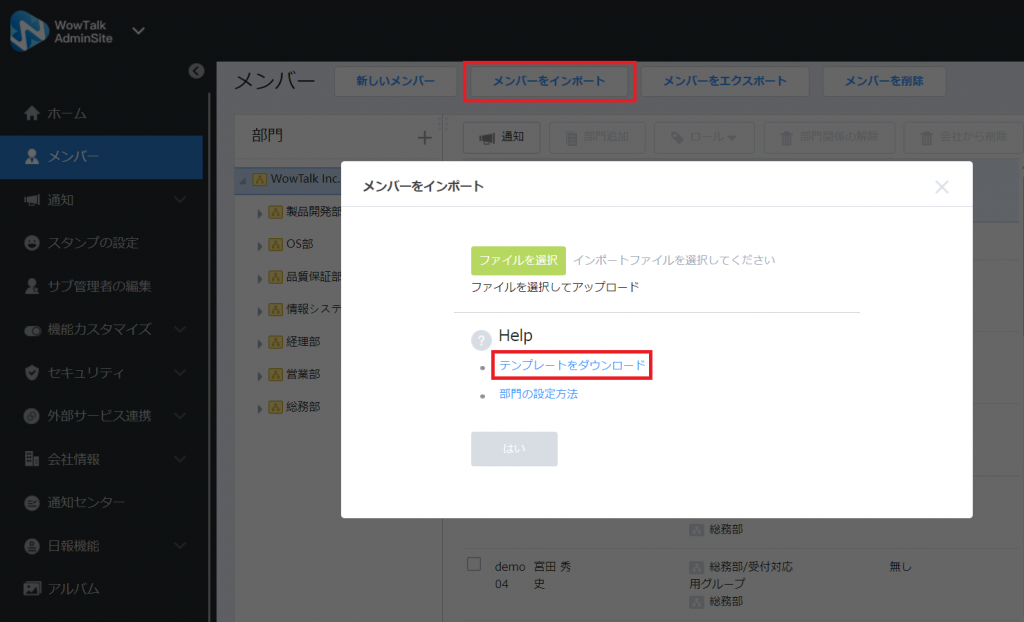Select 情報システム folder icon in tree

tap(276, 310)
